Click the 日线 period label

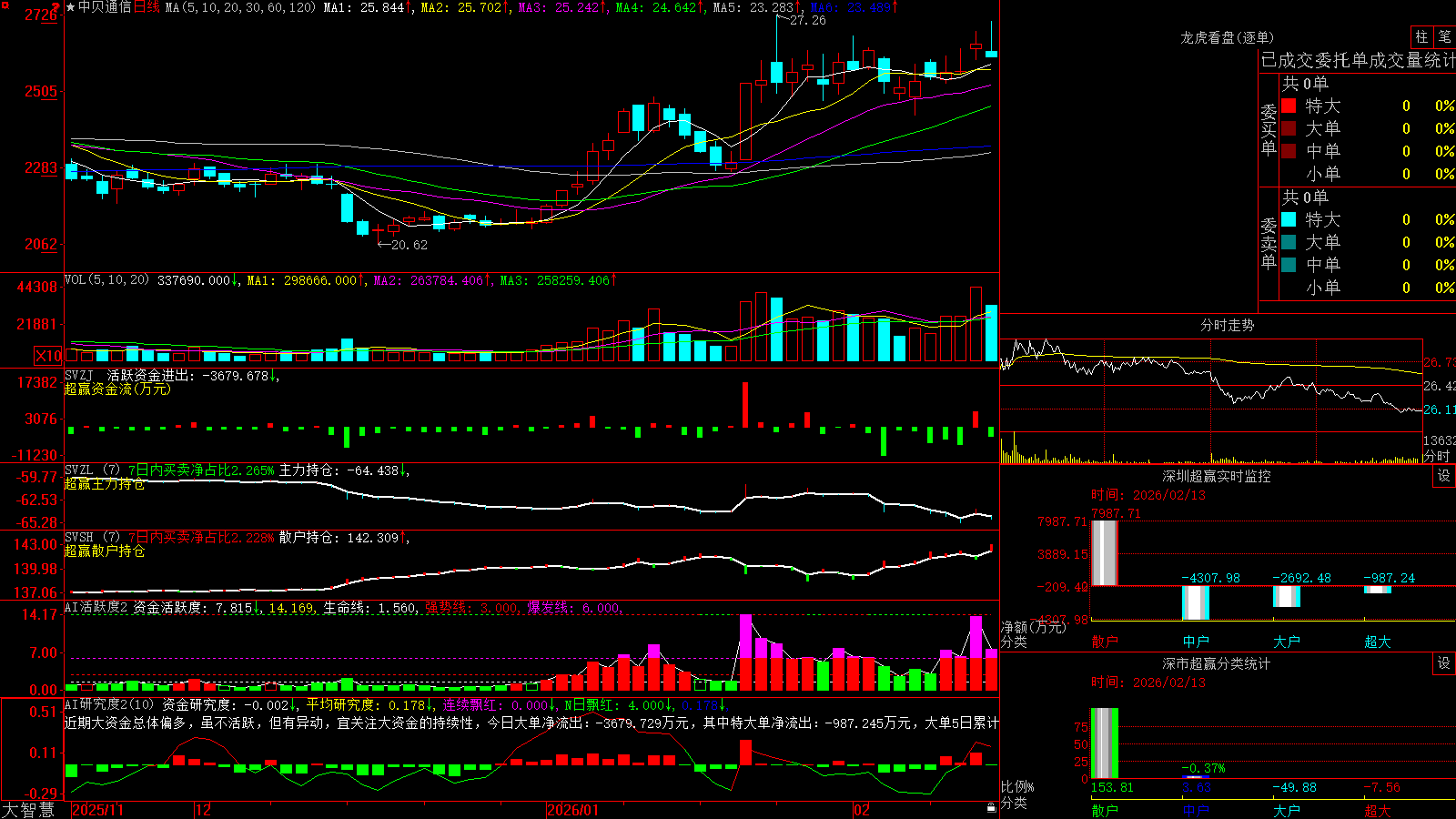click(x=147, y=7)
